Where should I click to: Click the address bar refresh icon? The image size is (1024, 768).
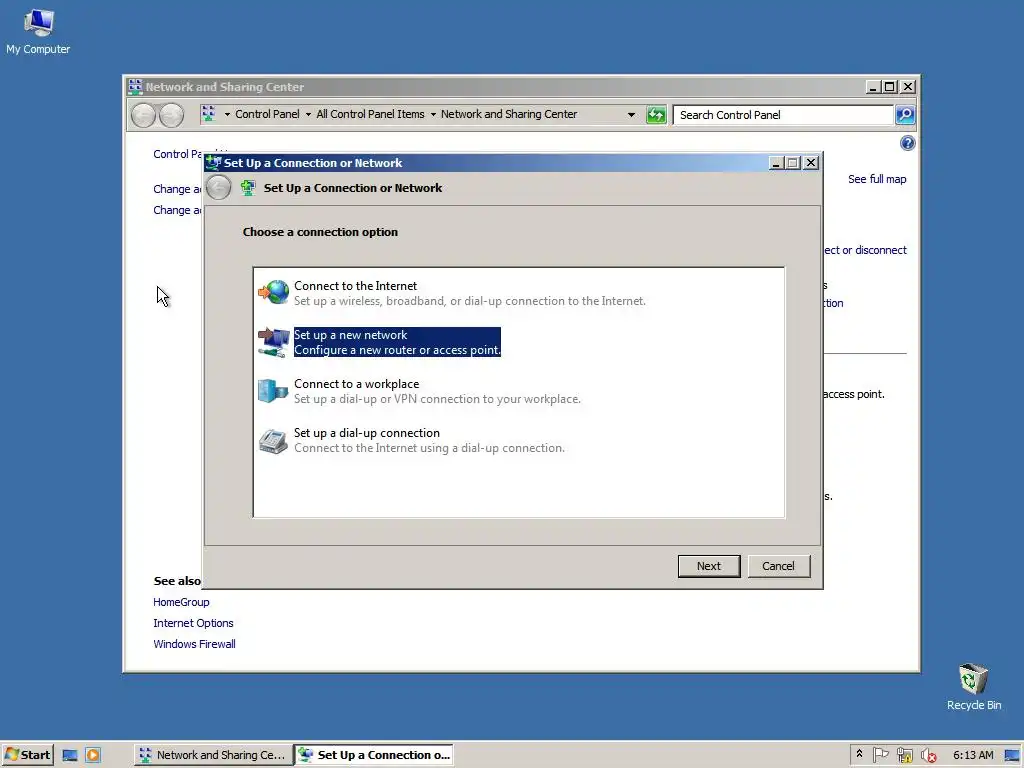pyautogui.click(x=656, y=115)
